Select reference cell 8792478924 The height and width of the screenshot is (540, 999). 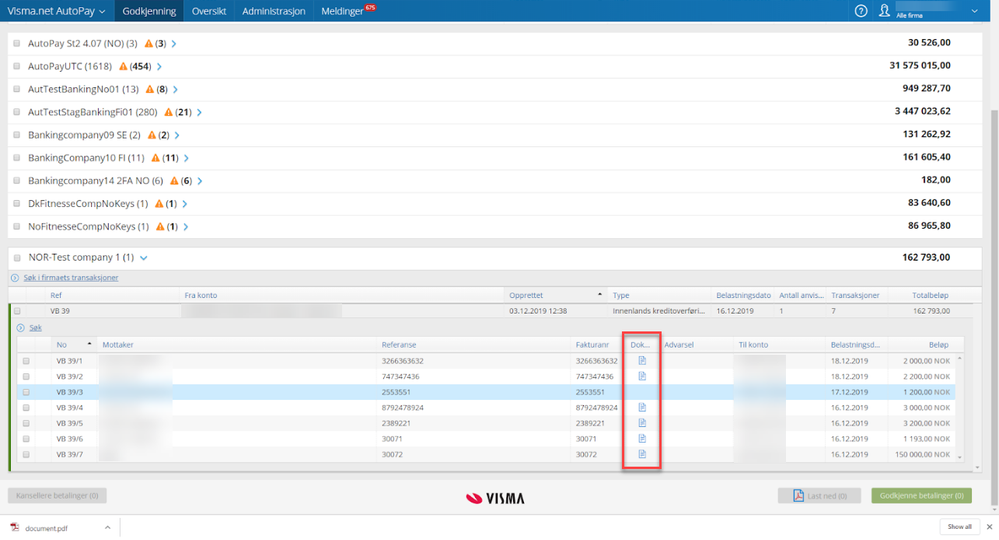pos(403,408)
